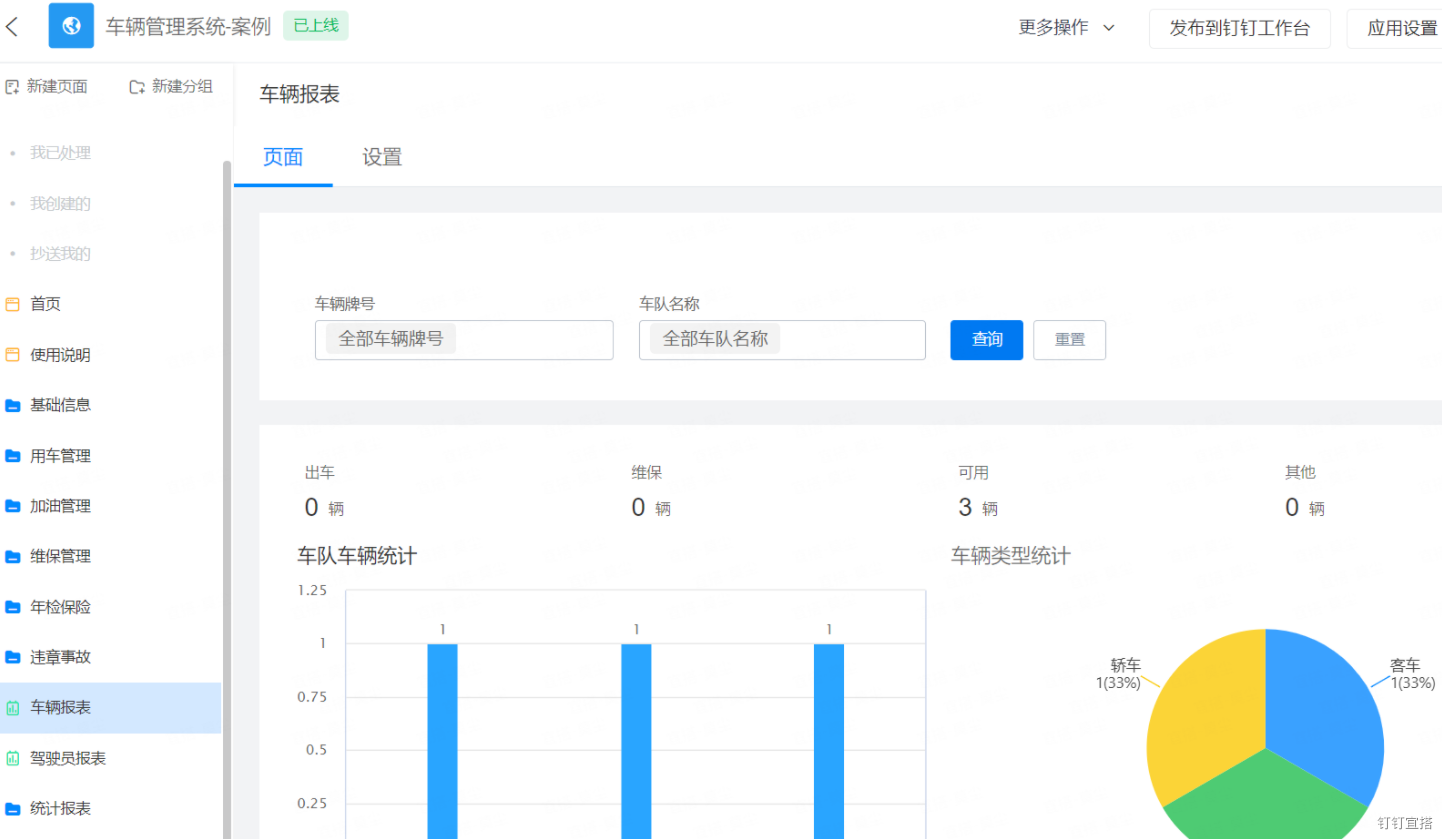
Task: Open 抄送我的 in the sidebar
Action: tap(60, 254)
